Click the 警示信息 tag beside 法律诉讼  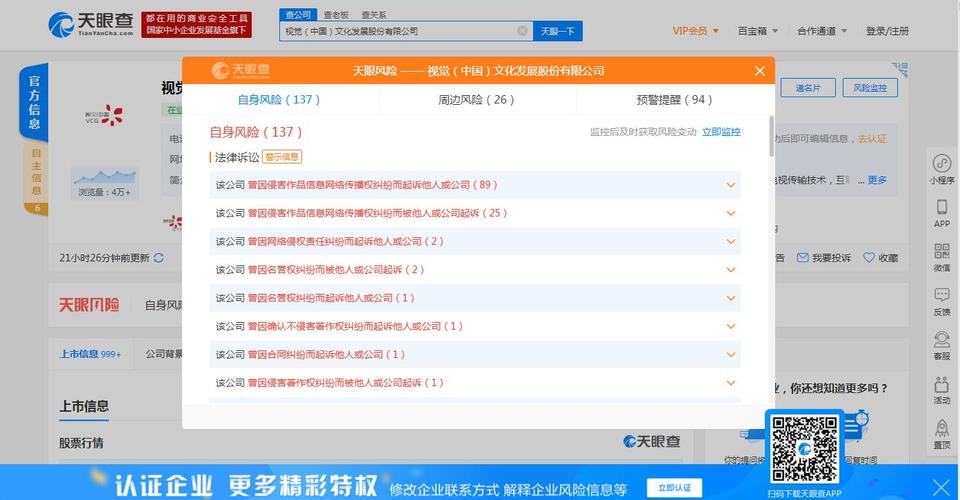click(282, 157)
